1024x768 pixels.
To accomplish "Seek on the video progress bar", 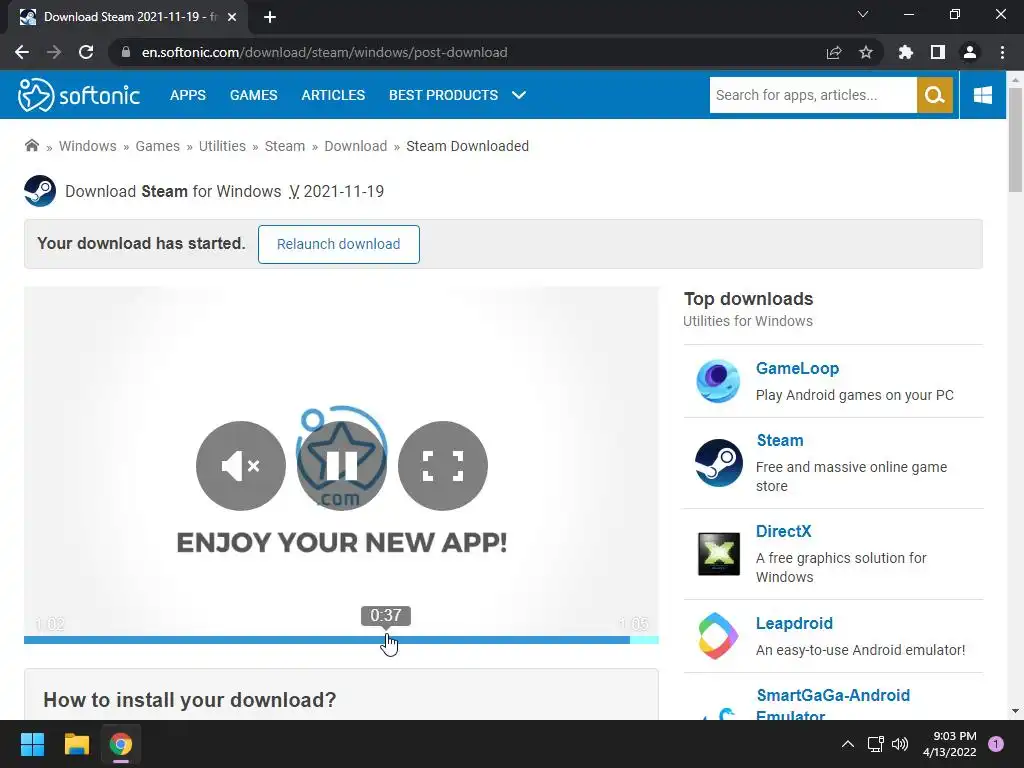I will [x=341, y=640].
